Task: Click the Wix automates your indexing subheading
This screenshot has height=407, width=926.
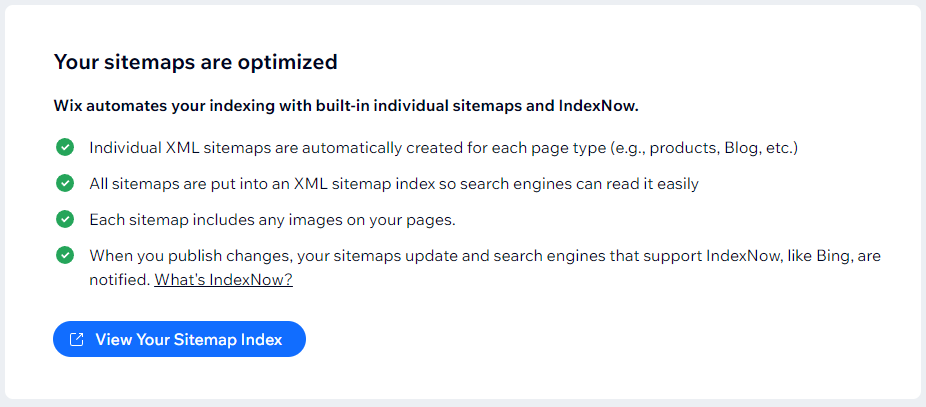Action: pyautogui.click(x=345, y=105)
